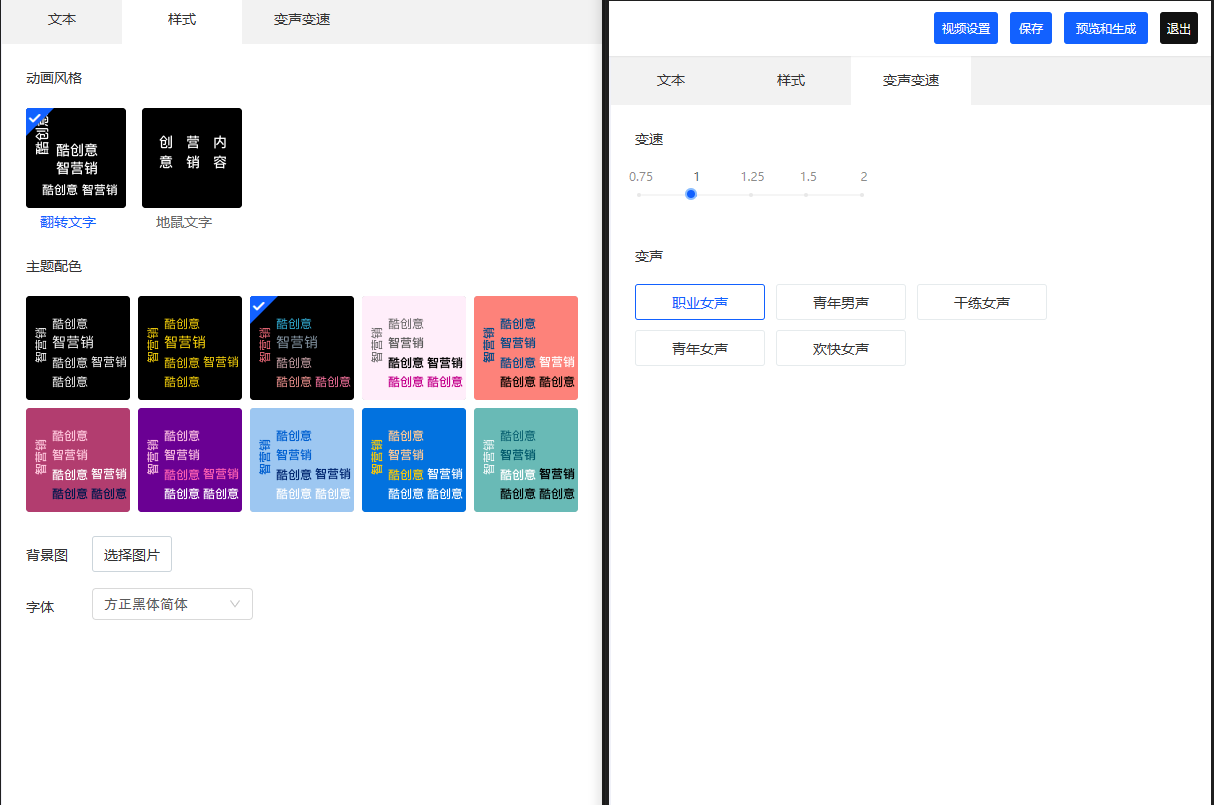Select the 地鼠文字 animation style thumbnail
Screen dimensions: 1214x805
click(x=192, y=158)
